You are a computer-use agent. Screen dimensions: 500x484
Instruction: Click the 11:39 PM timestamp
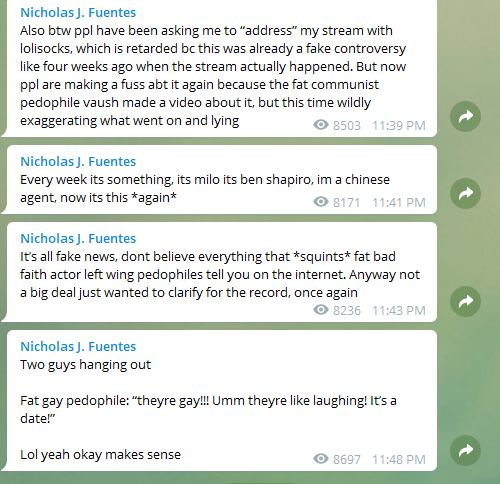pyautogui.click(x=399, y=126)
